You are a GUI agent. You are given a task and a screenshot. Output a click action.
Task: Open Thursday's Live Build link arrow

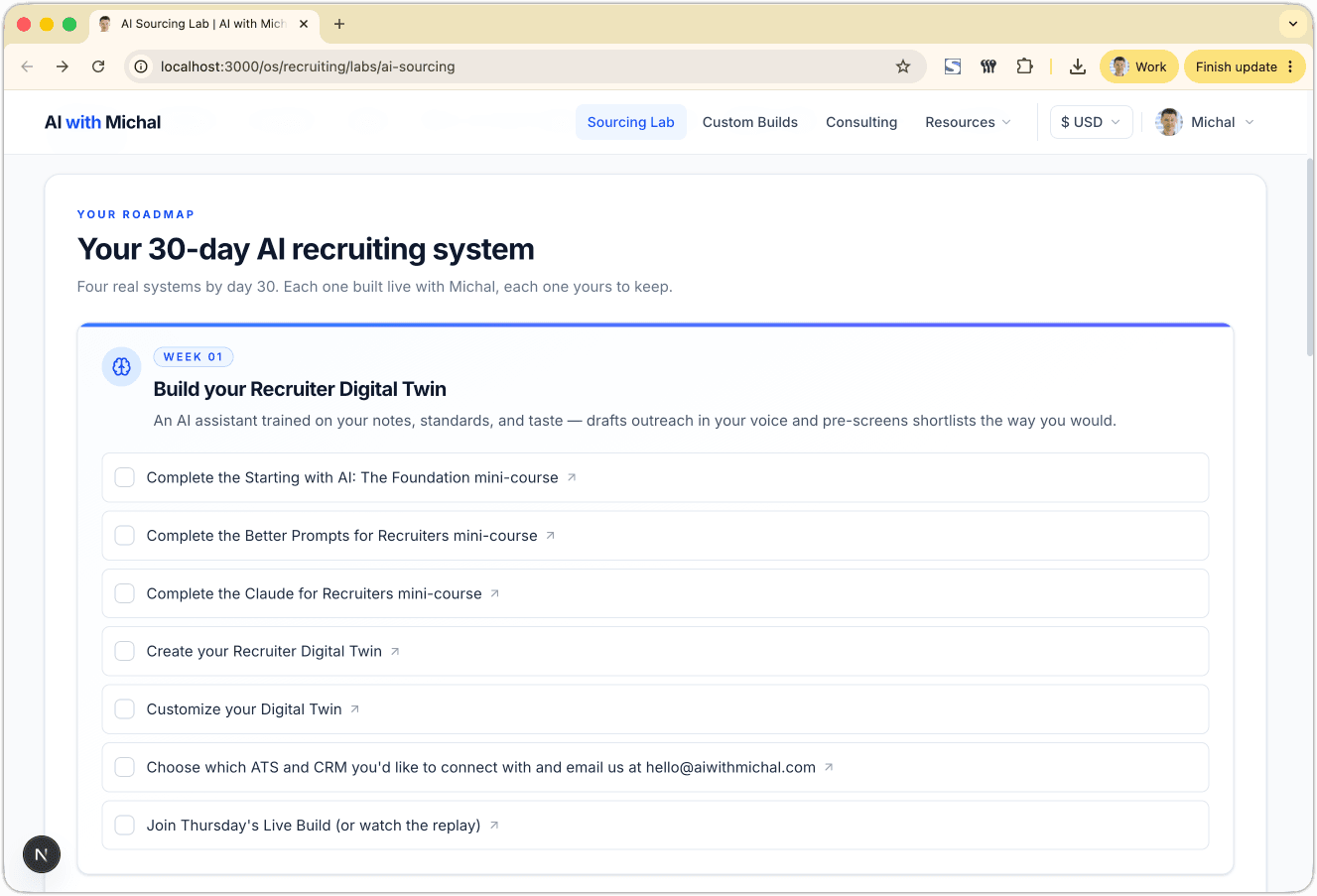(494, 826)
